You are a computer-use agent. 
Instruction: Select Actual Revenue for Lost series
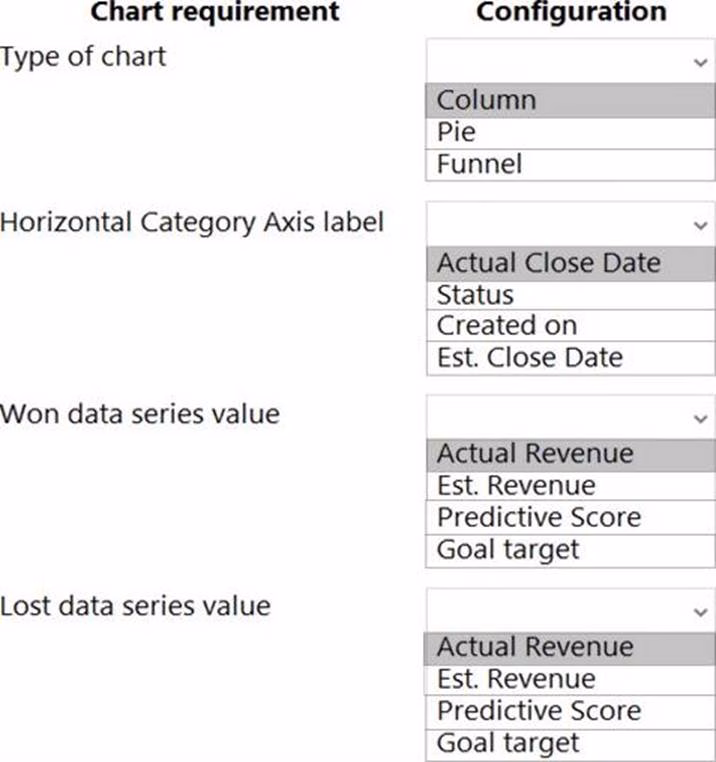pos(570,647)
